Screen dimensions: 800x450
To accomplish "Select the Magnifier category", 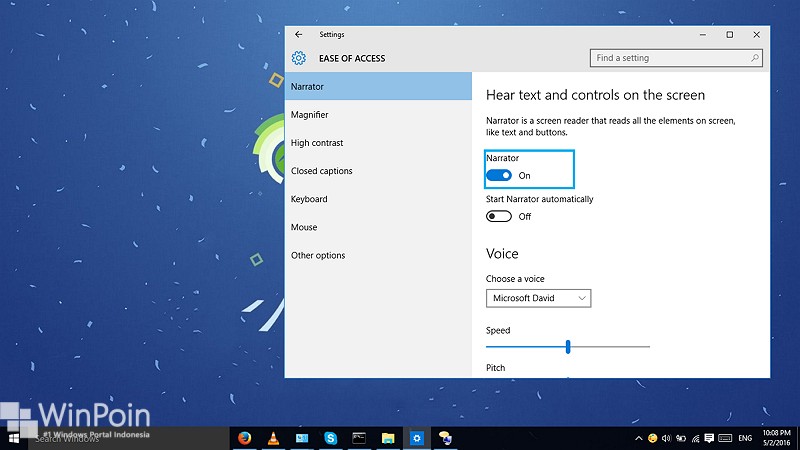I will [x=378, y=115].
